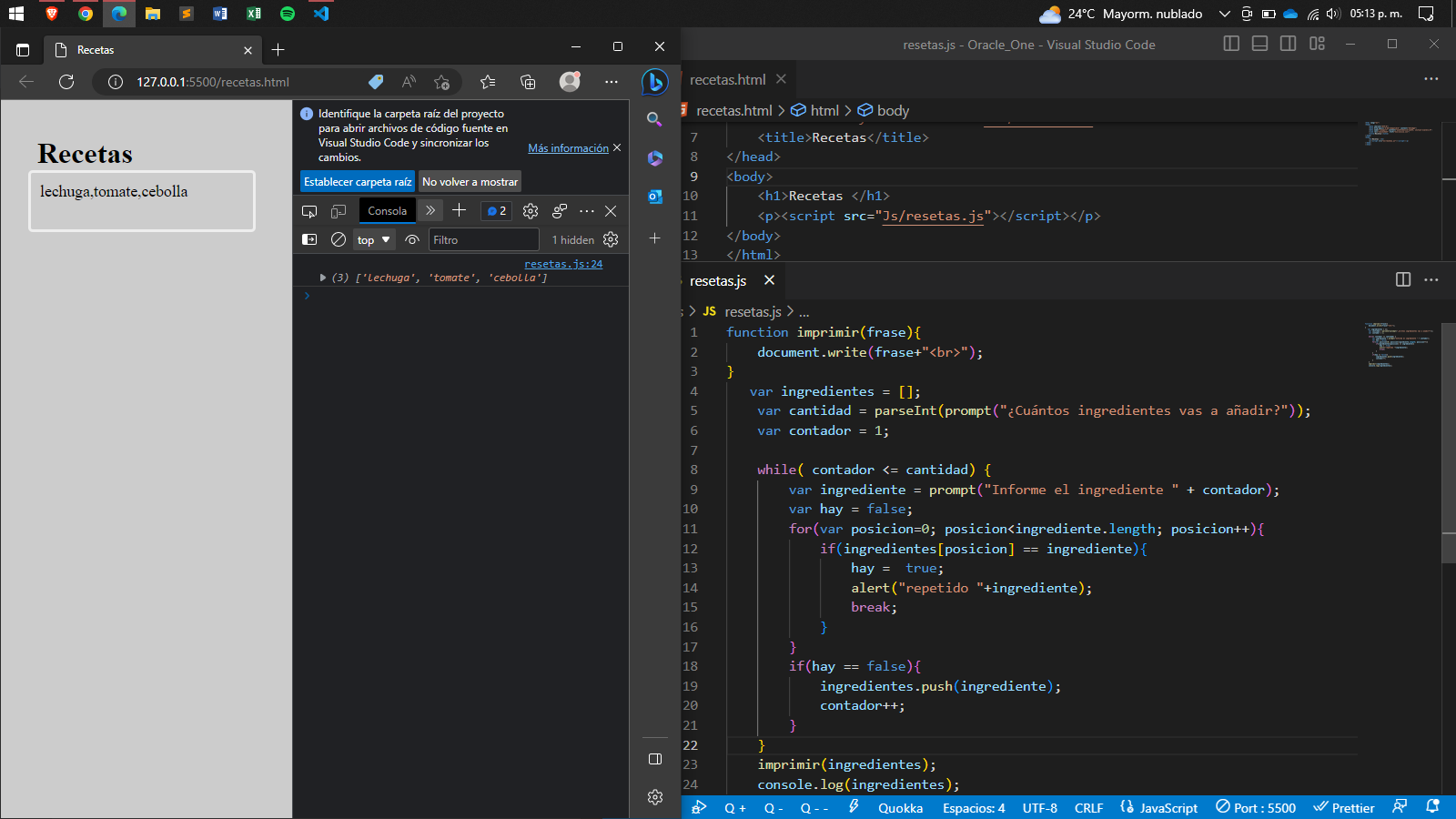
Task: Toggle secondary sidebar in VS Code title bar
Action: point(1288,44)
